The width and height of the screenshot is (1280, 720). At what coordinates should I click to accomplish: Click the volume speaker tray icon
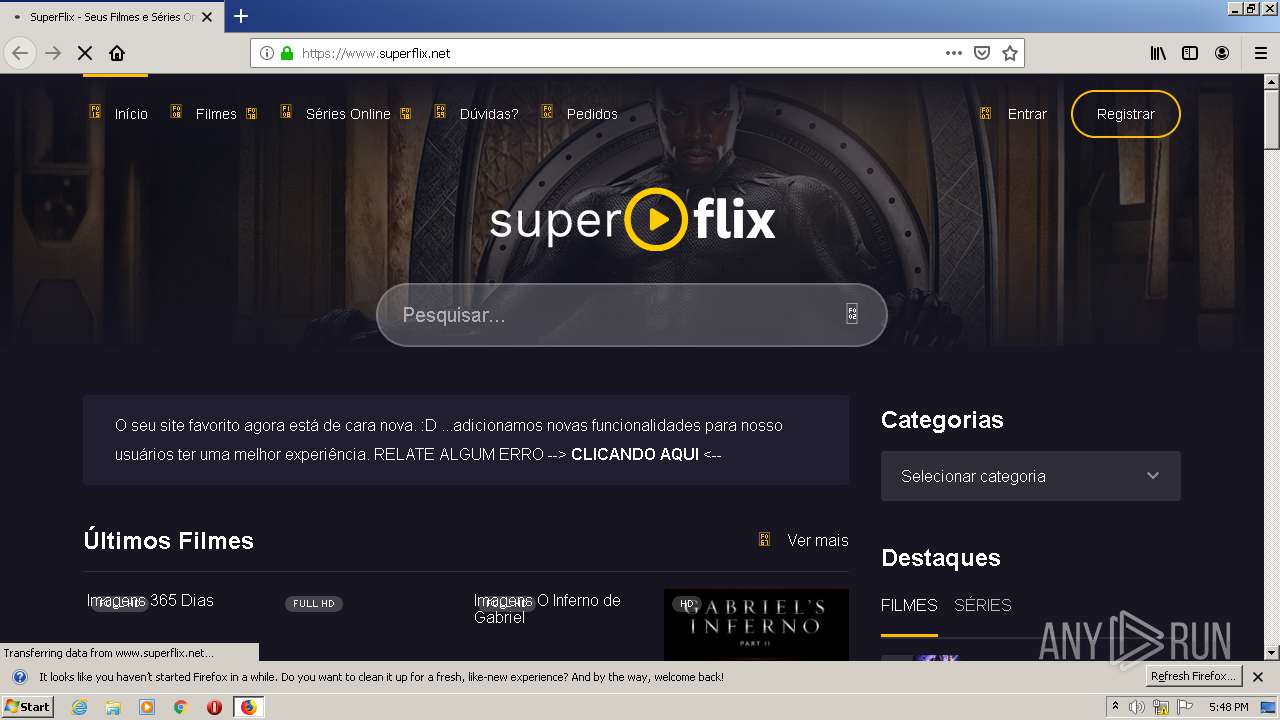click(1137, 707)
